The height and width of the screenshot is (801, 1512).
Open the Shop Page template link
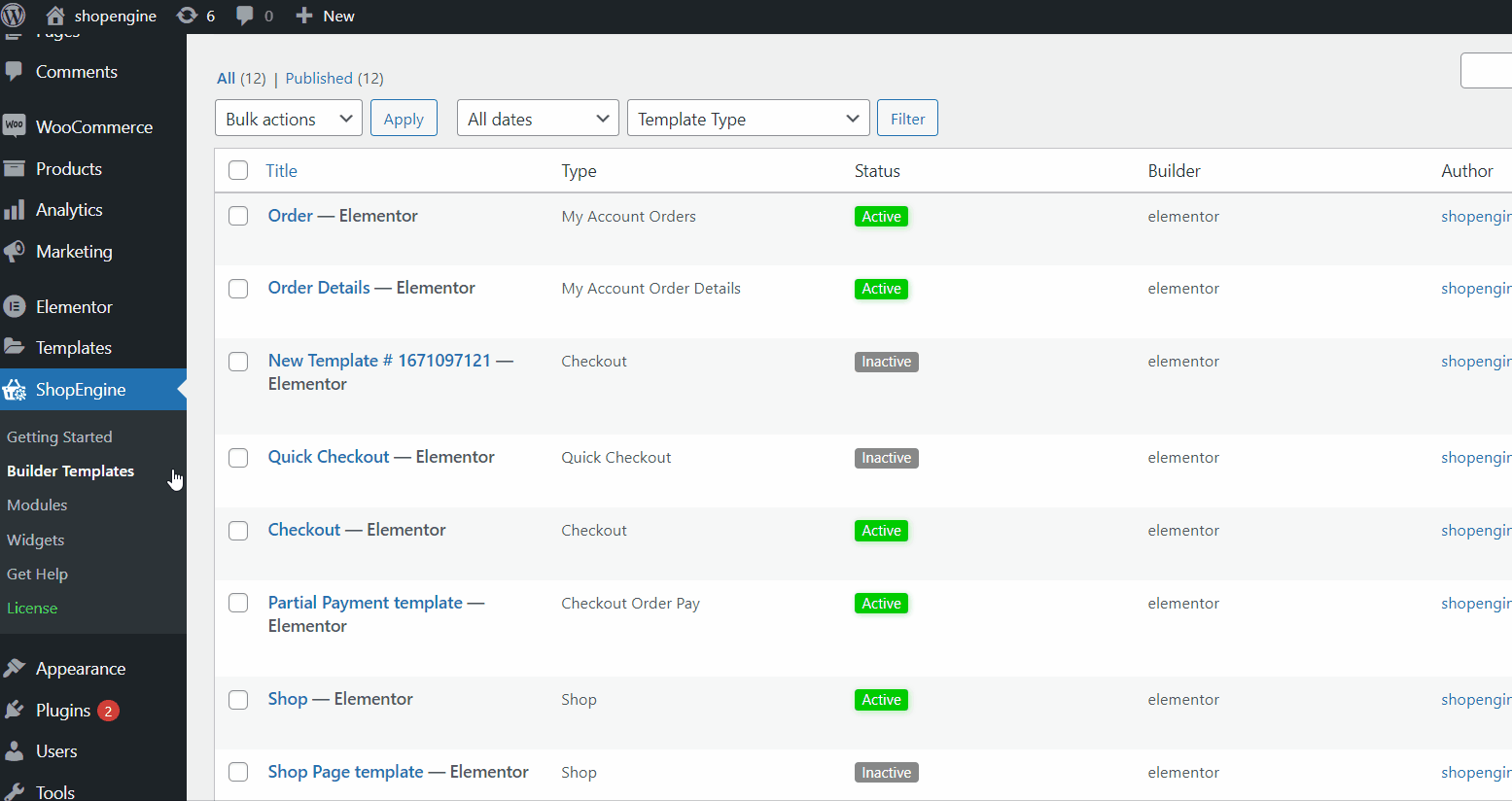(x=346, y=772)
